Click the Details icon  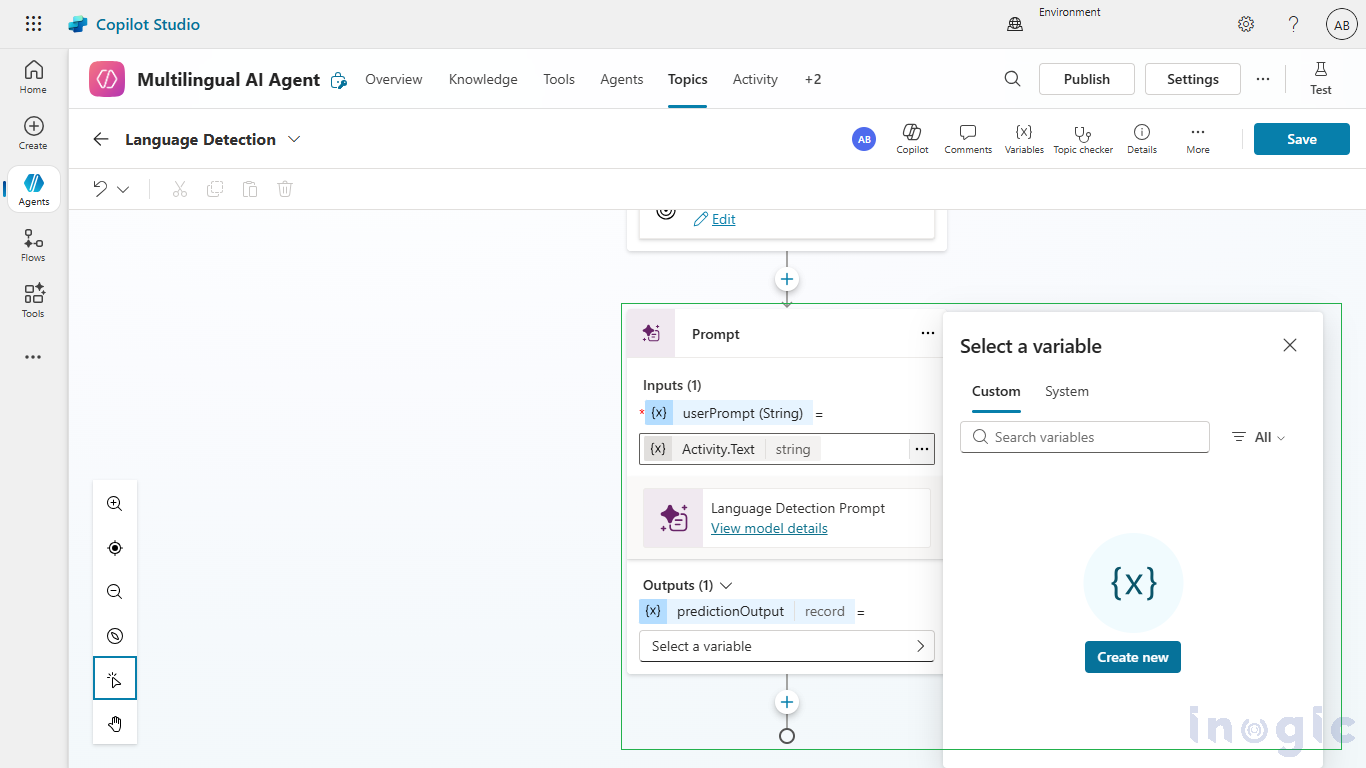pyautogui.click(x=1141, y=139)
